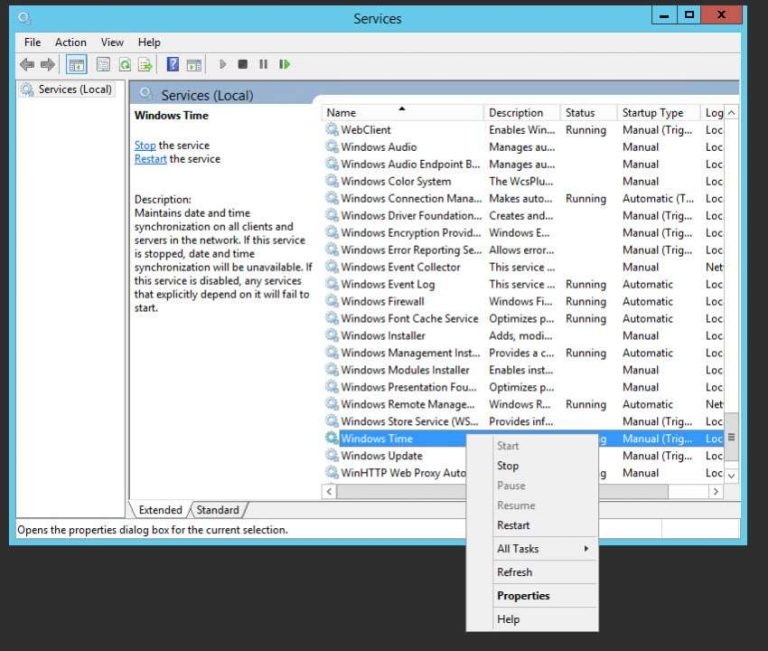Expand the All Tasks submenu
The width and height of the screenshot is (768, 651).
(532, 549)
